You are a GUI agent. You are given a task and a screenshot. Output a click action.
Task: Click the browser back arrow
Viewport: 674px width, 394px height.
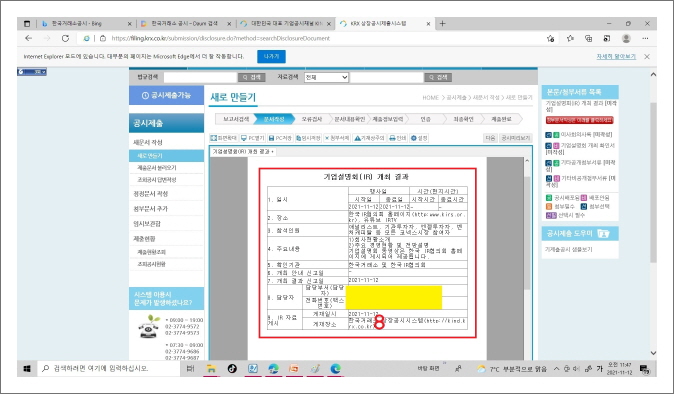point(28,38)
